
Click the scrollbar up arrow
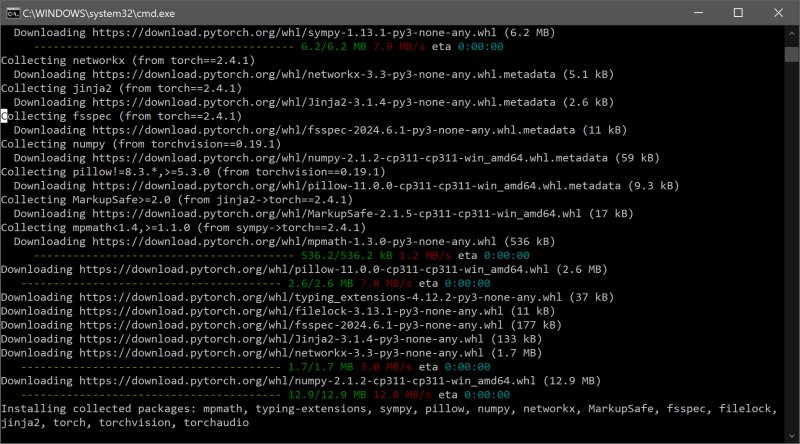[792, 34]
